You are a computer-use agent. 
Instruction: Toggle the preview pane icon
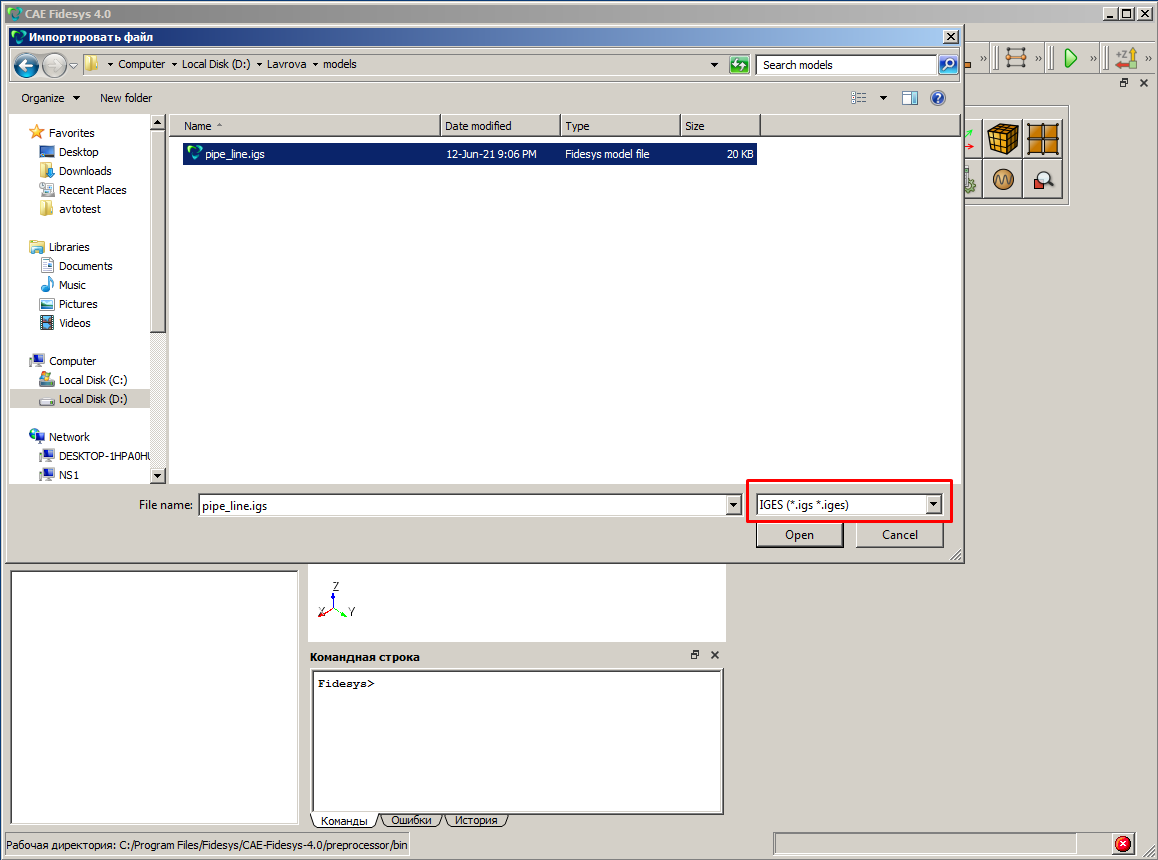(910, 98)
